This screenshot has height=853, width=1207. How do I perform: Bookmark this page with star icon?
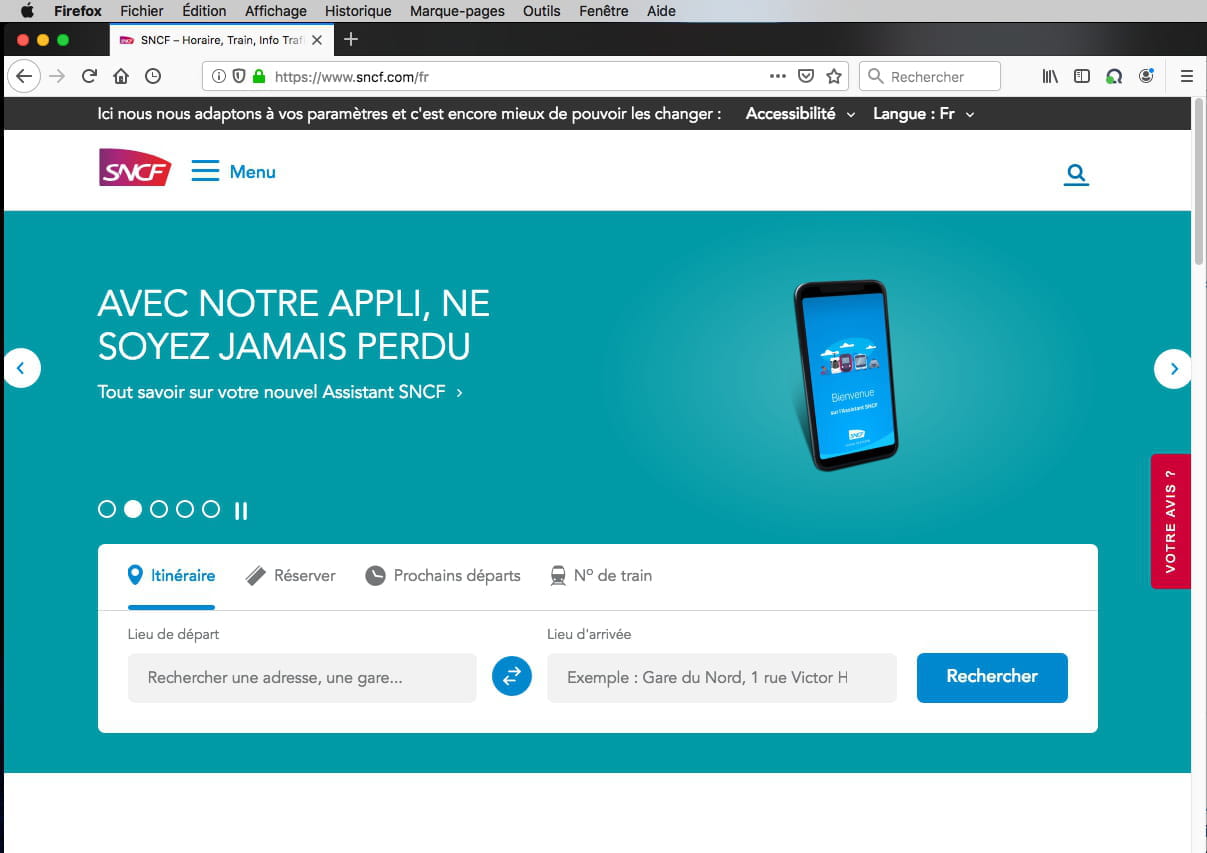pyautogui.click(x=834, y=76)
